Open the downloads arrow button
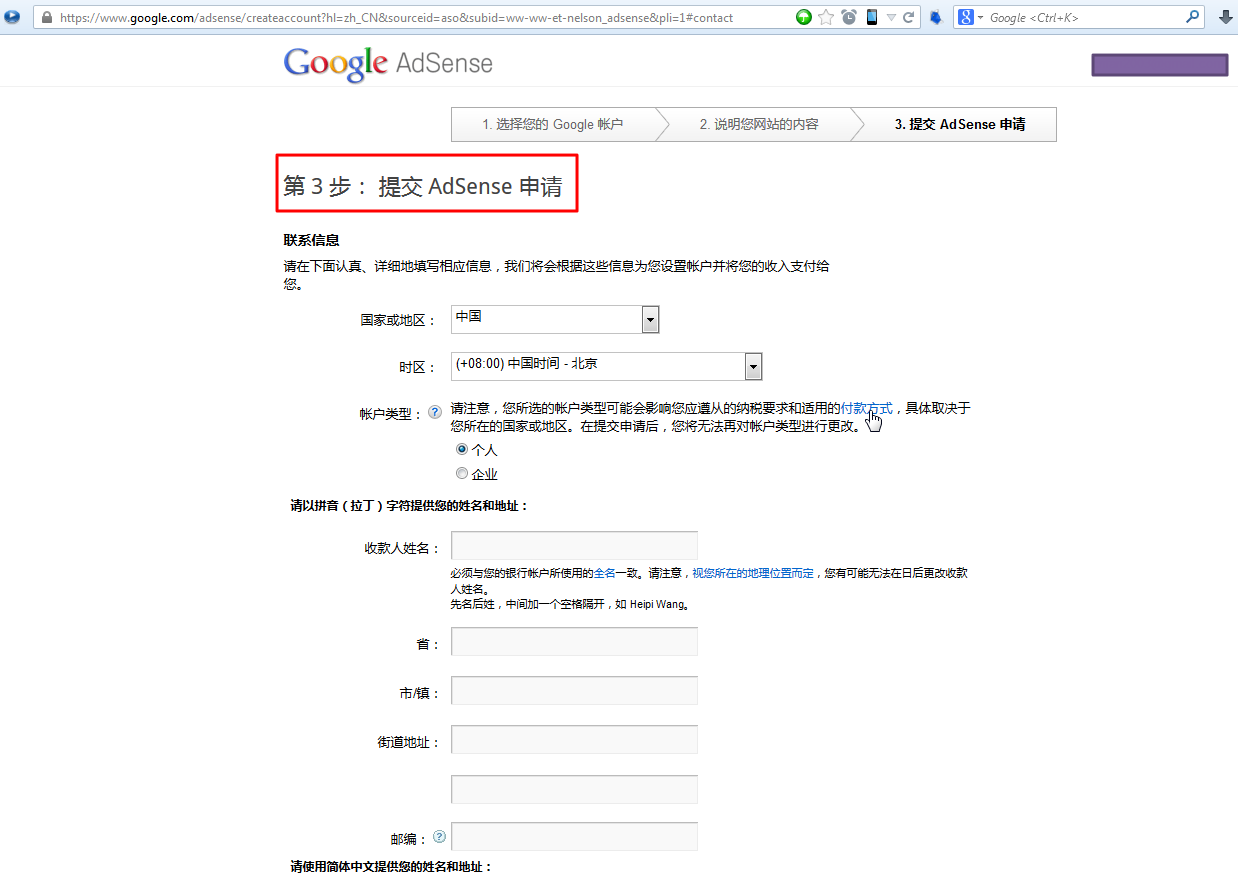The width and height of the screenshot is (1238, 882). [1225, 17]
